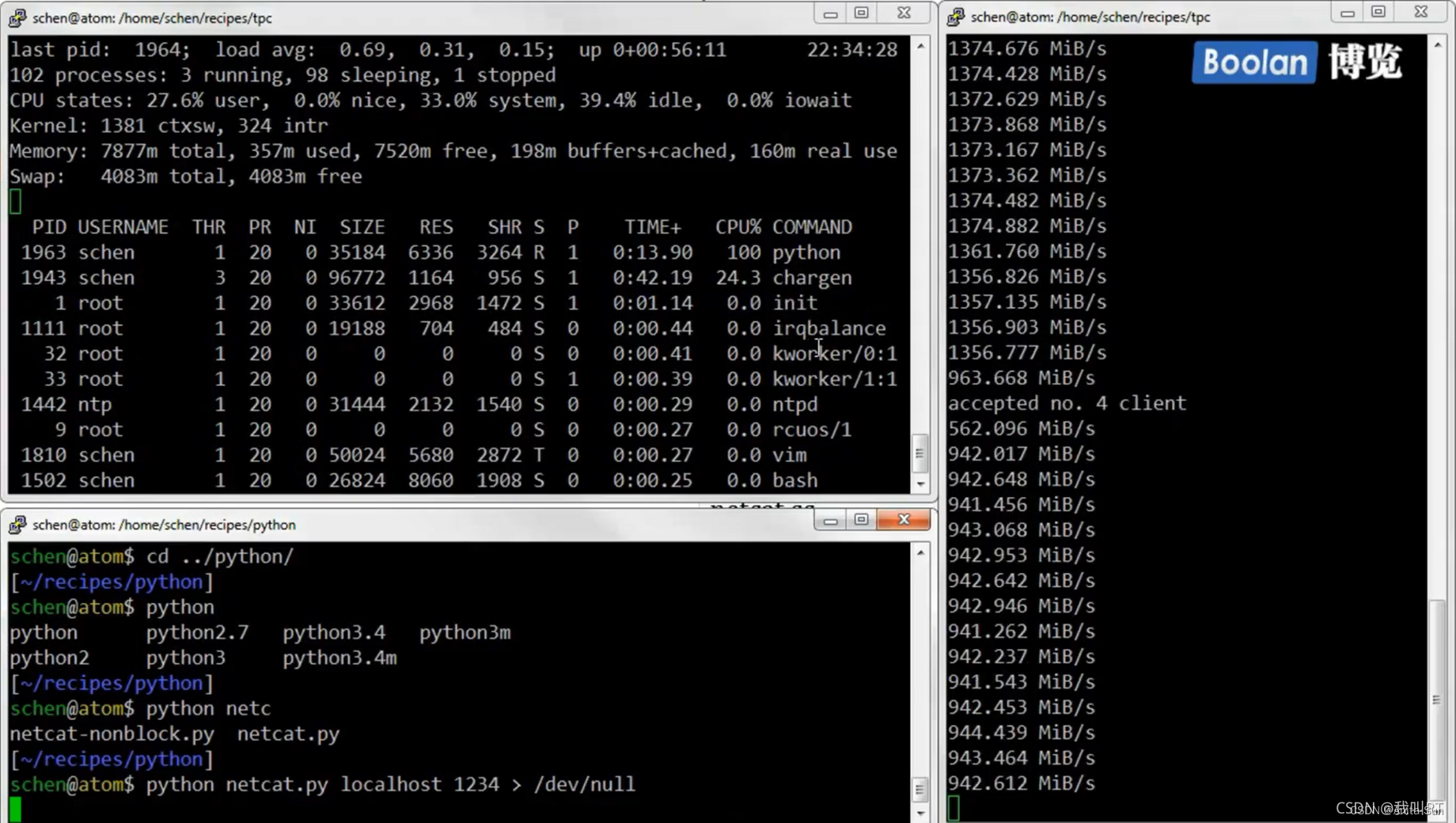The image size is (1456, 823).
Task: Click the '1374.676 MiB/s' first line
Action: click(x=1027, y=49)
